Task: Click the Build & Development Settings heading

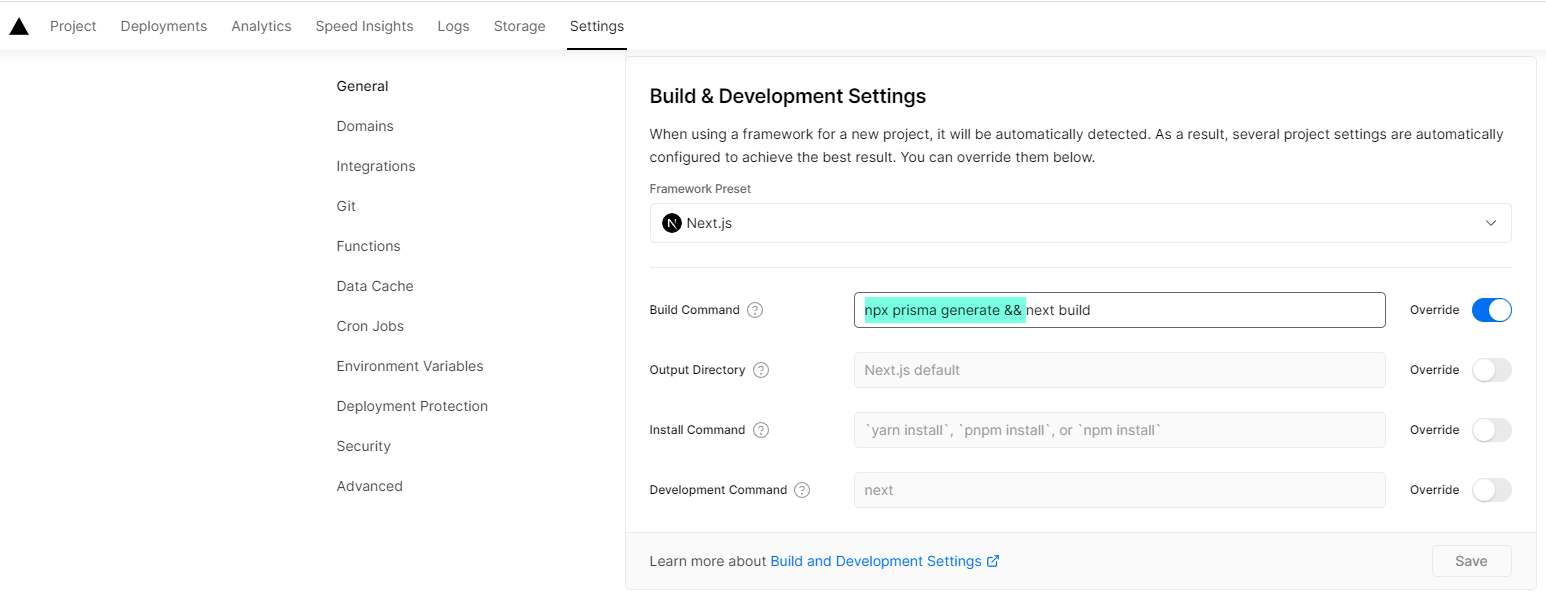Action: point(788,96)
